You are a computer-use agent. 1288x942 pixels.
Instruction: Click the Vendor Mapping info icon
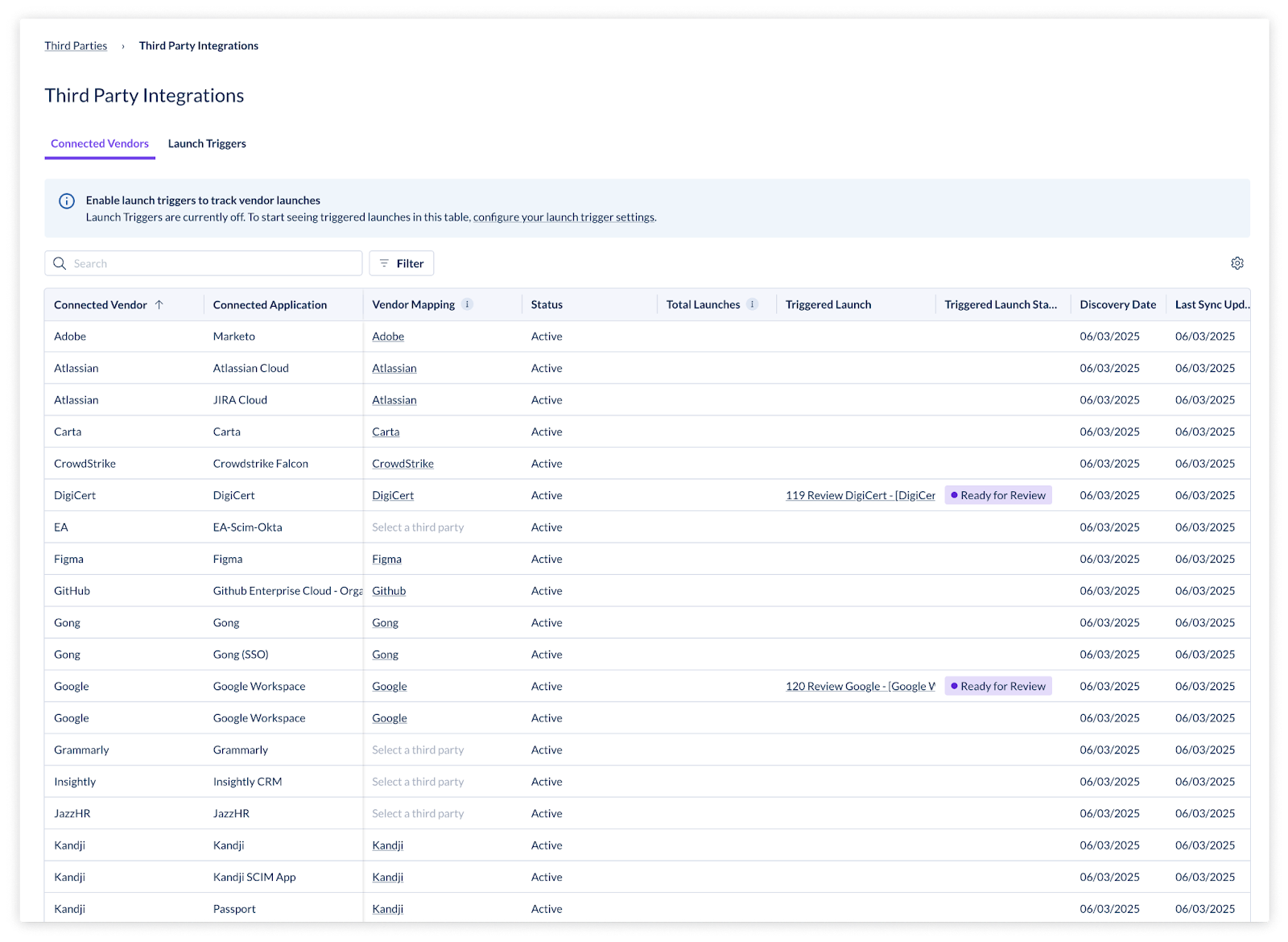[x=467, y=304]
